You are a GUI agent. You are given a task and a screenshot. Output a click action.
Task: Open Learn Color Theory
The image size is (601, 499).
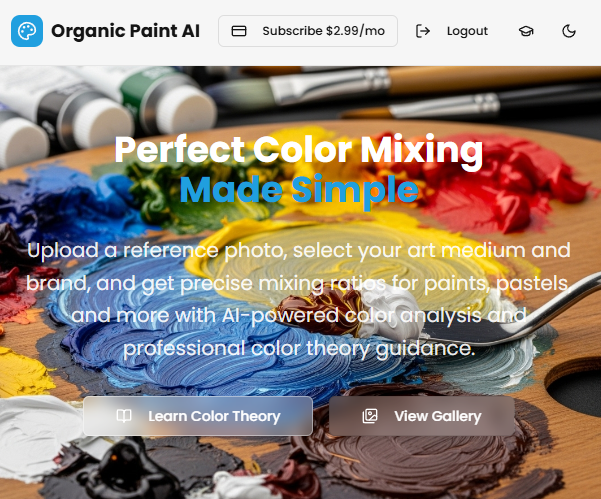point(198,416)
